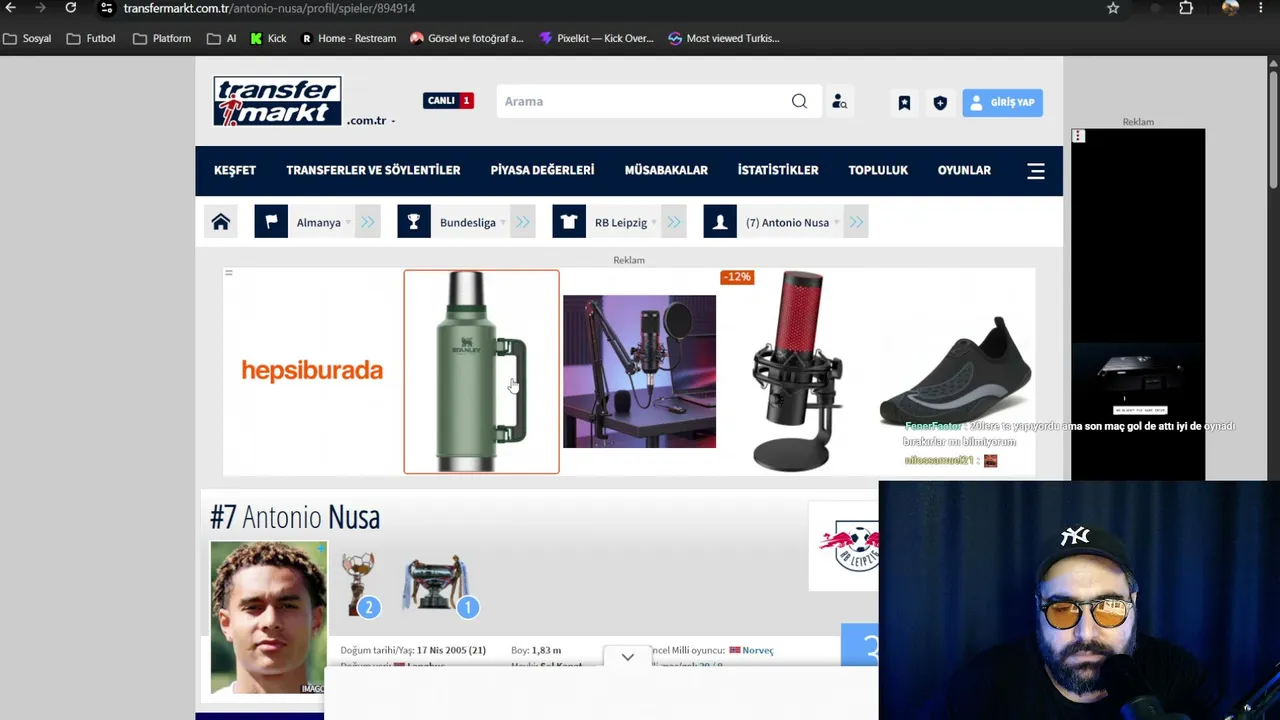Open the studio microphone setup ad

(639, 371)
